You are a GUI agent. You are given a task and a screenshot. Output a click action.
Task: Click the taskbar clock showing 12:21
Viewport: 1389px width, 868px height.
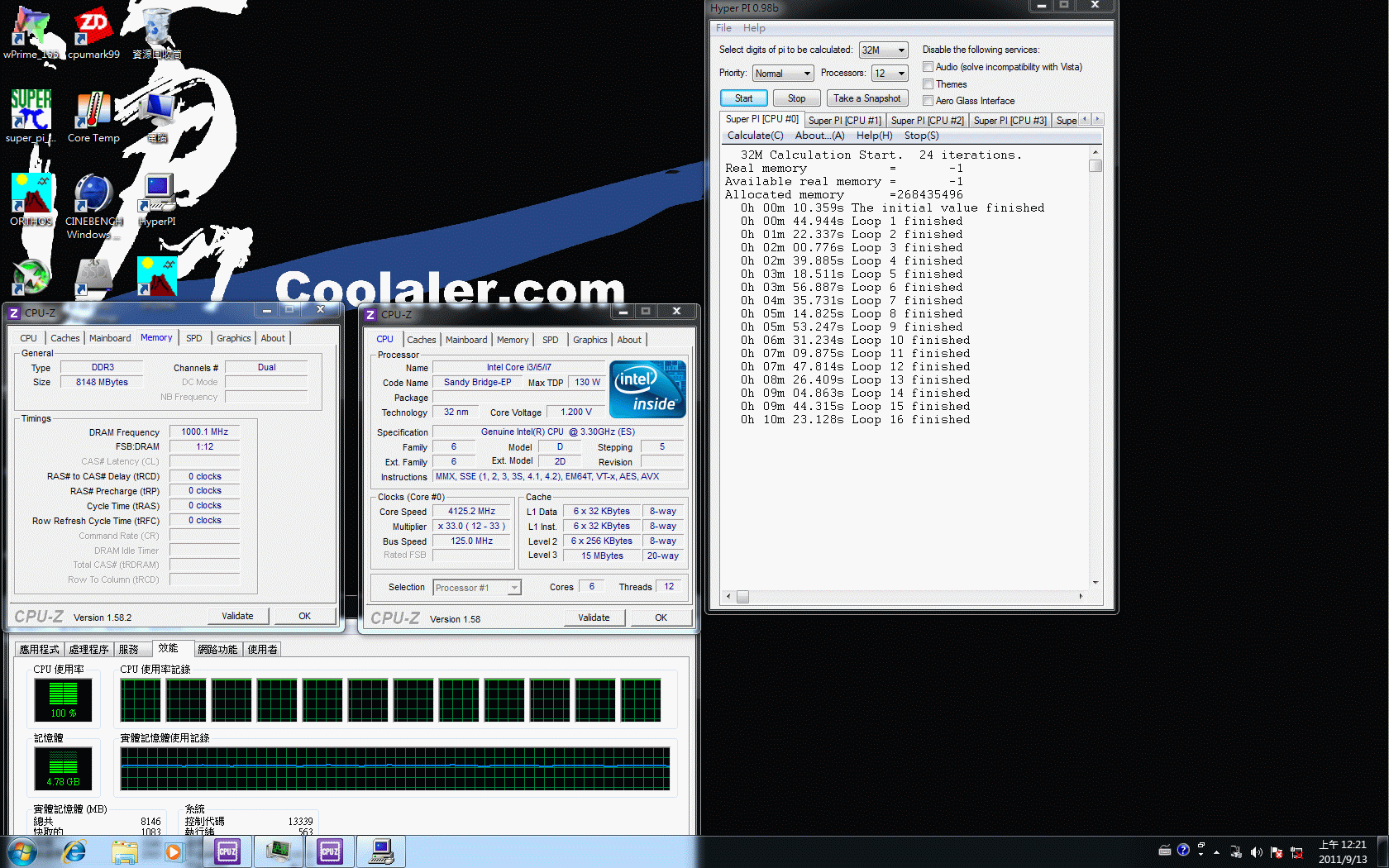pyautogui.click(x=1343, y=851)
